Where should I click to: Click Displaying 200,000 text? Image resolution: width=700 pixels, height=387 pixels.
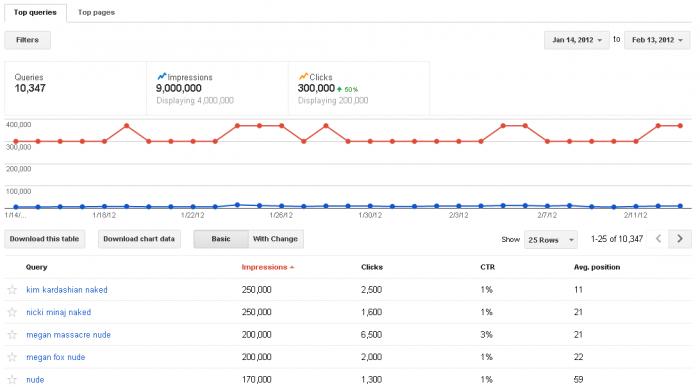point(333,100)
